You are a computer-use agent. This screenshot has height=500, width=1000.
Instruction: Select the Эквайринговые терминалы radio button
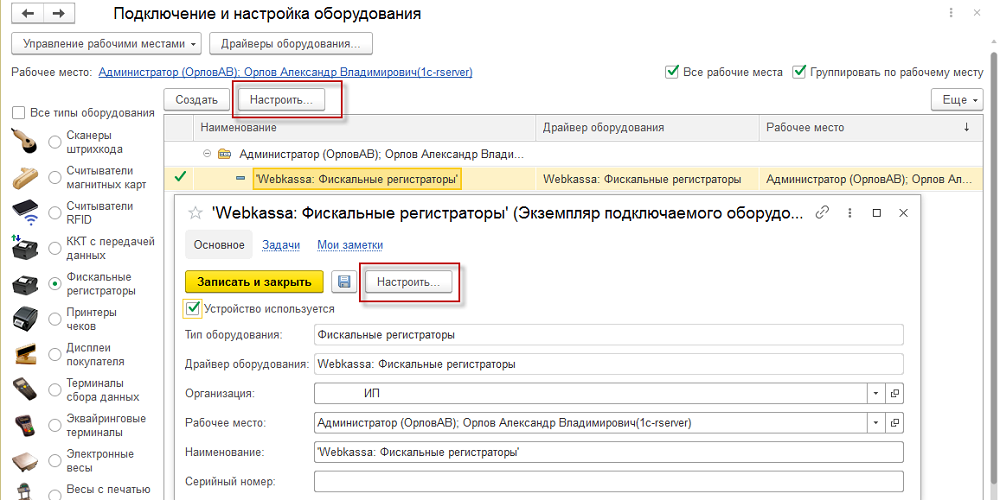pos(55,425)
